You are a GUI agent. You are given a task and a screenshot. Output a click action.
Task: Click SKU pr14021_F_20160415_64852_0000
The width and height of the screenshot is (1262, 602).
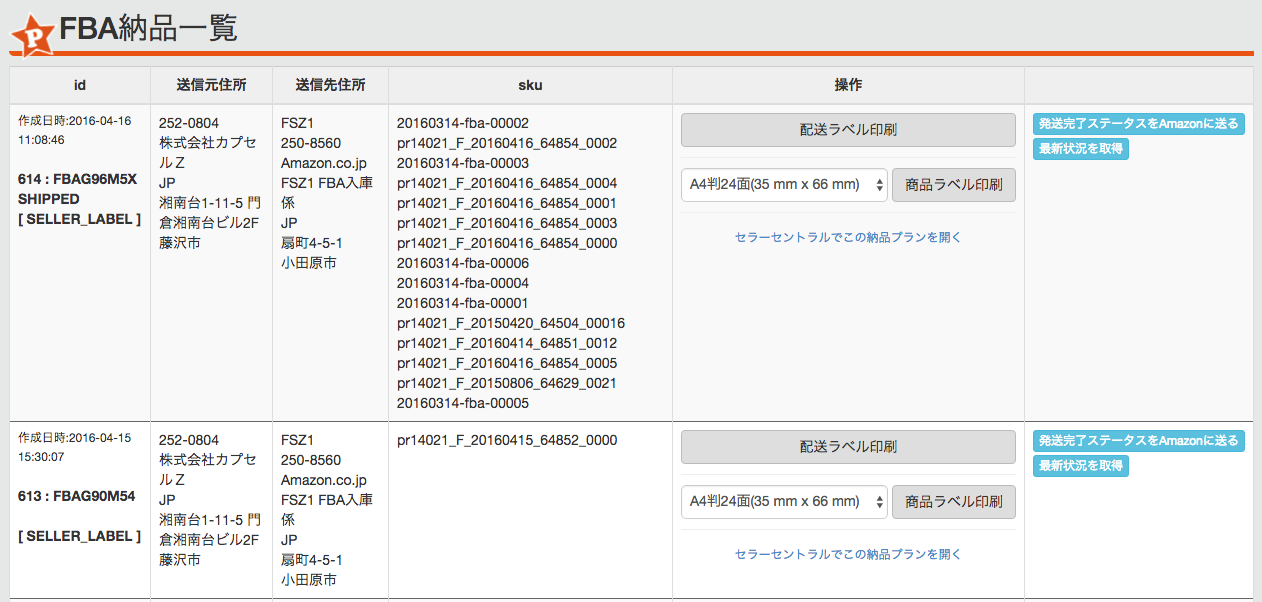[507, 440]
